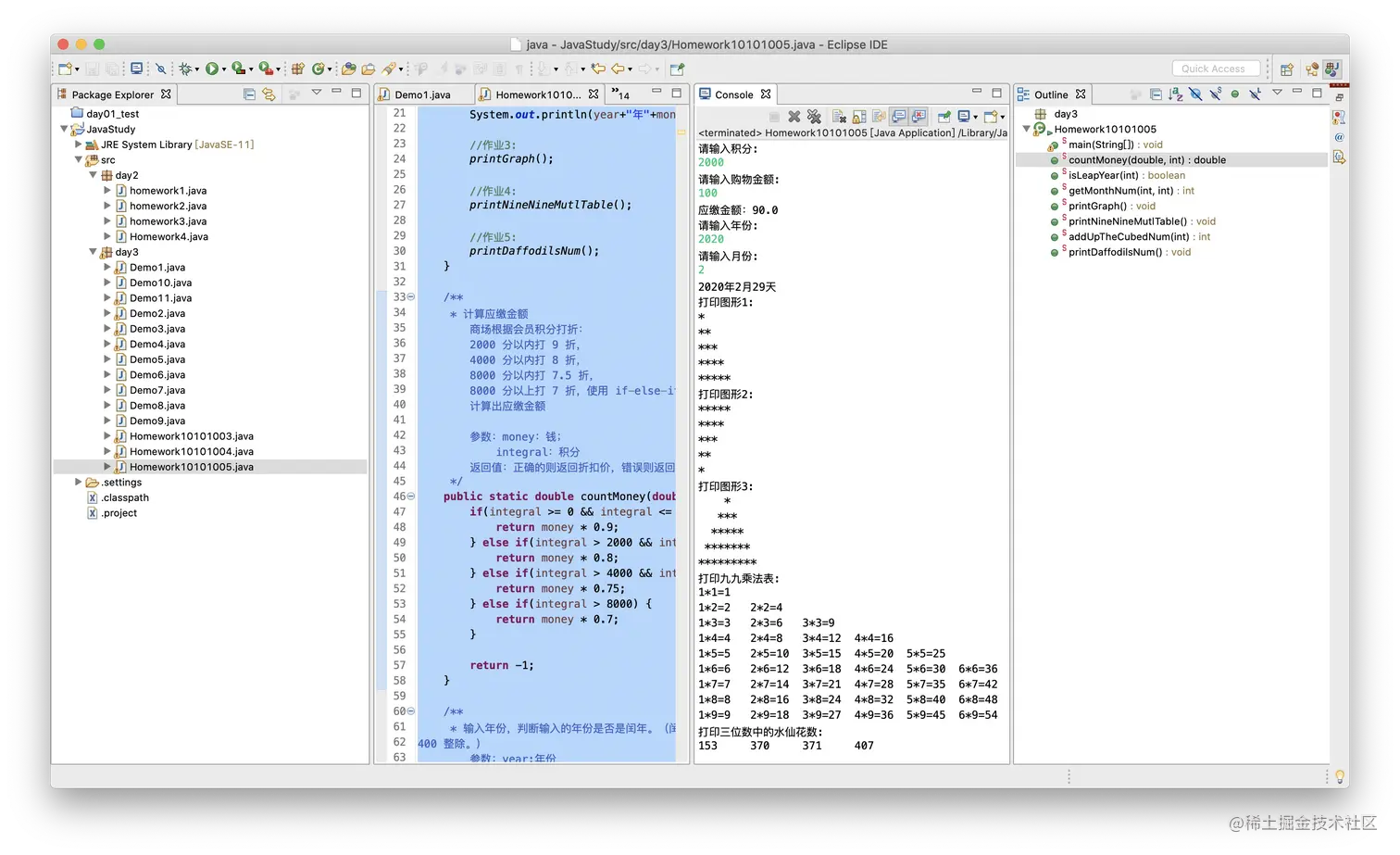Select the Console tab
The width and height of the screenshot is (1400, 855).
(x=734, y=94)
